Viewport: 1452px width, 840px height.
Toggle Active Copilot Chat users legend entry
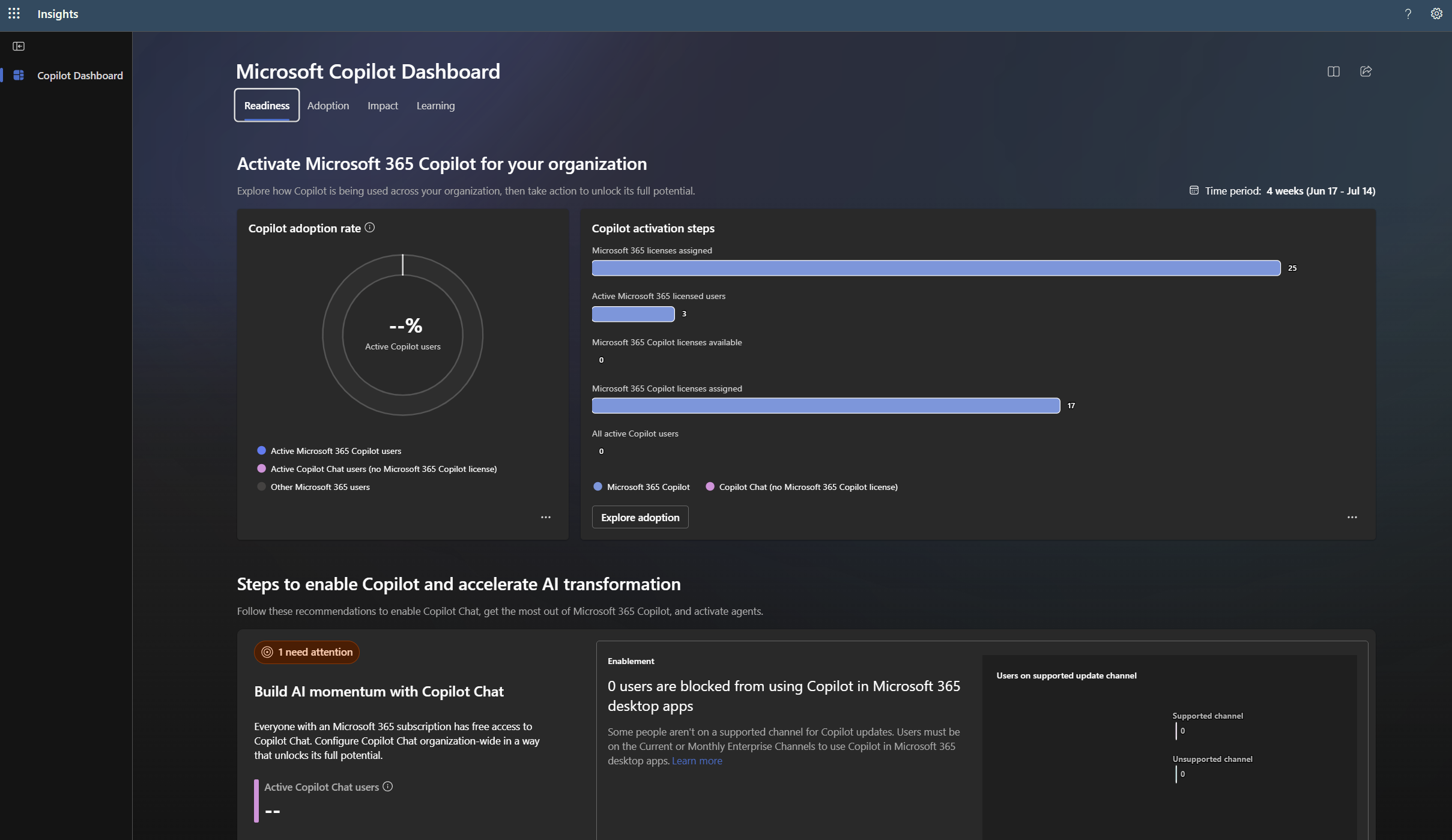pyautogui.click(x=377, y=468)
